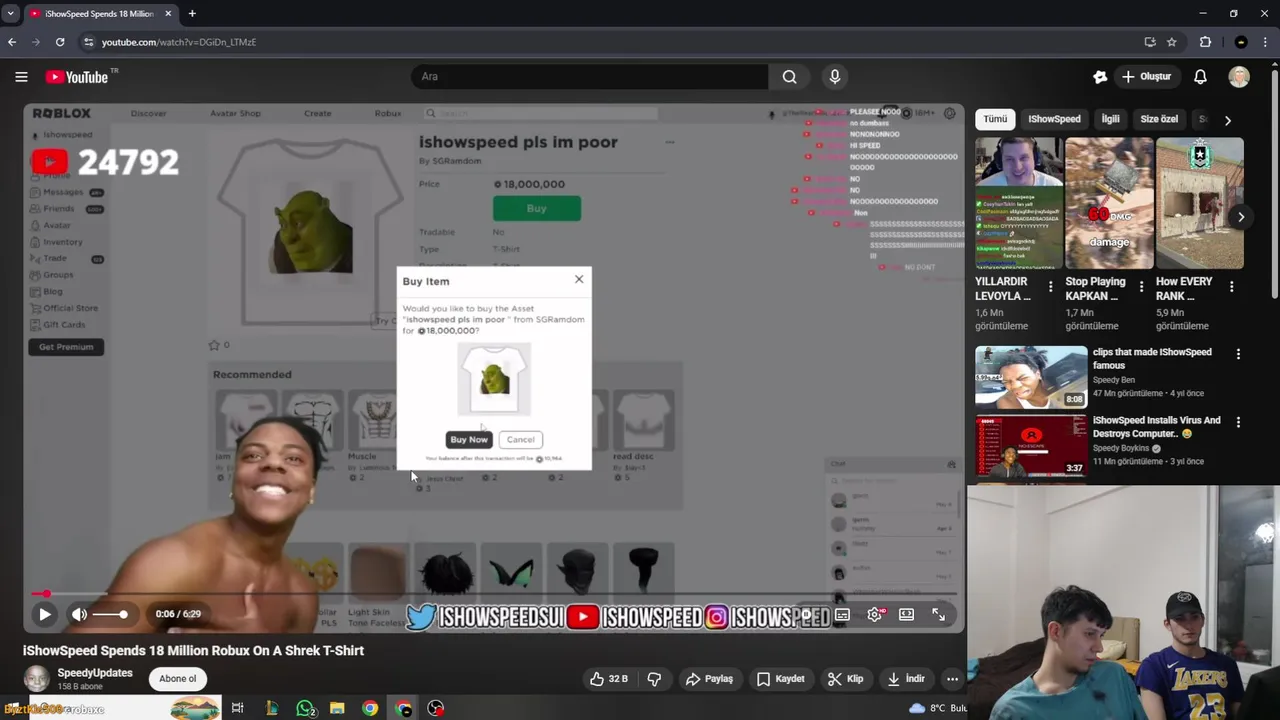Click the sparkle icon beside Oluştur
The image size is (1280, 720).
pos(1100,77)
